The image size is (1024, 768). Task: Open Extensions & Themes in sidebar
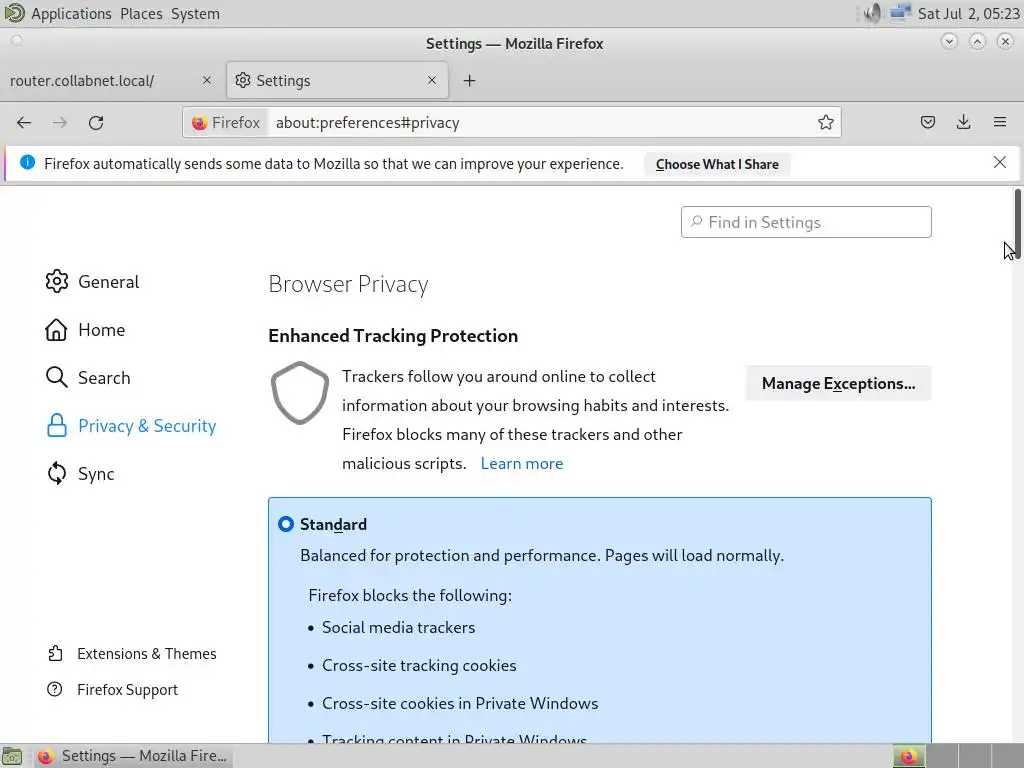[x=146, y=654]
